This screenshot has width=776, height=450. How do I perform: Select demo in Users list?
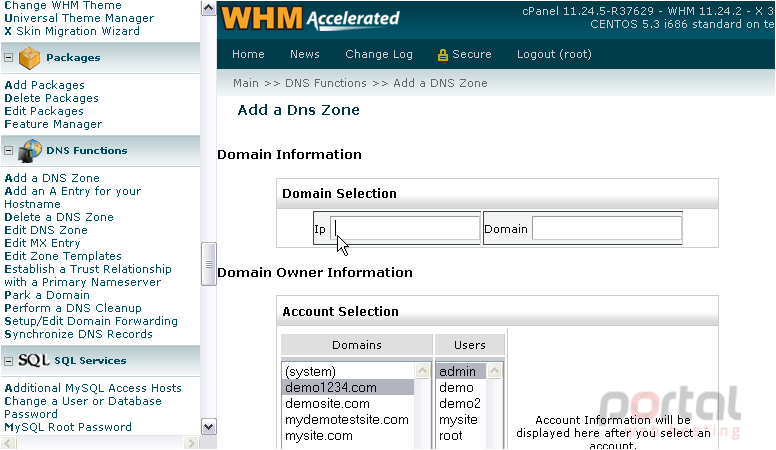pyautogui.click(x=461, y=387)
